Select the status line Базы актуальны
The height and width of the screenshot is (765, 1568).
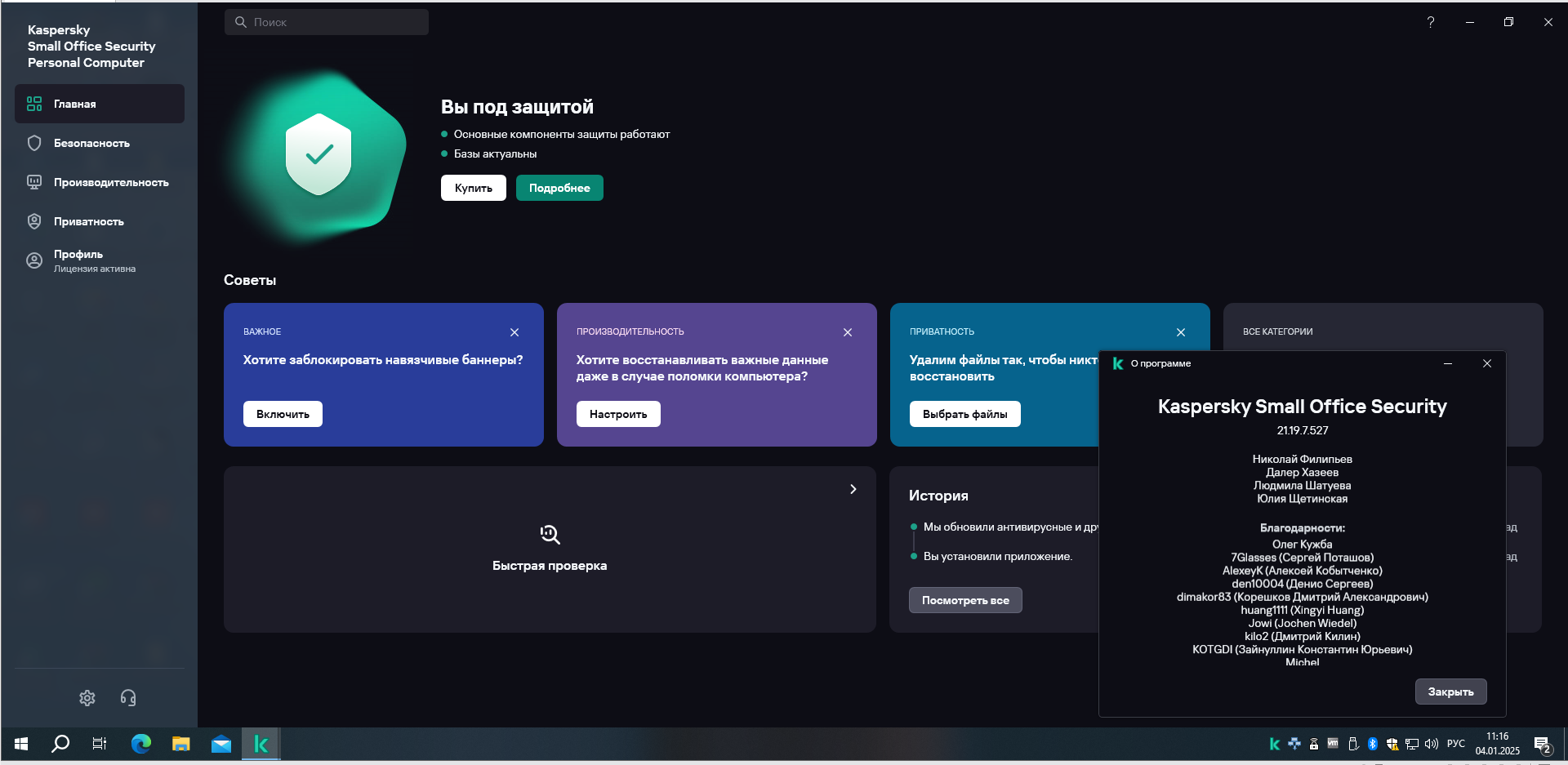coord(496,153)
